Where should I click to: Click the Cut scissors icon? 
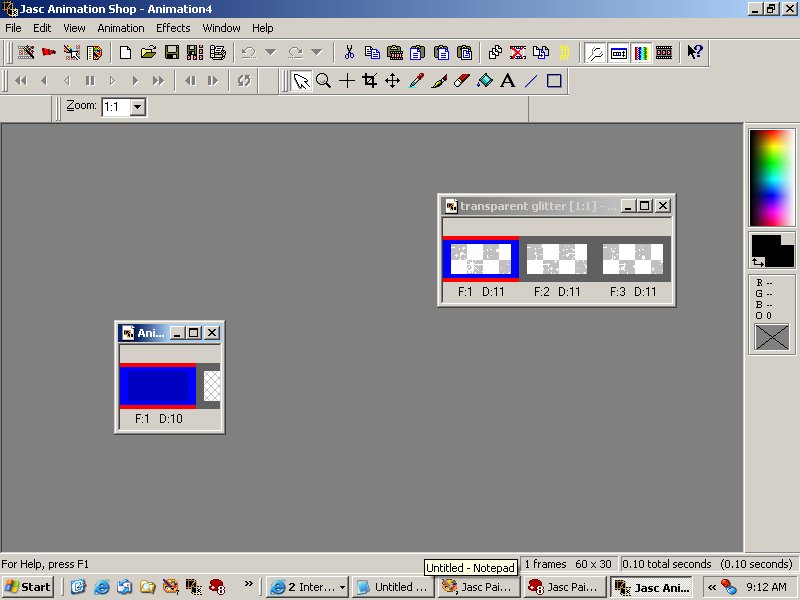[x=349, y=52]
